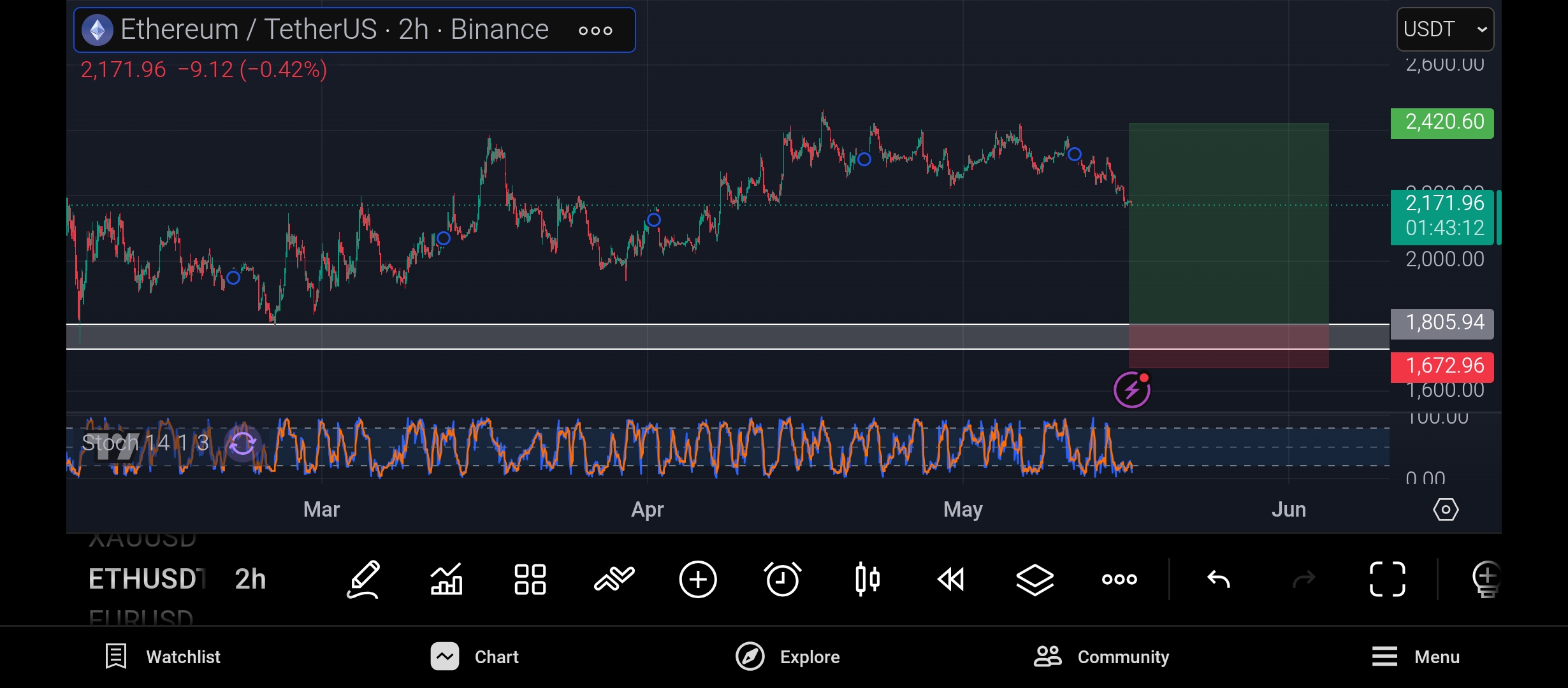The width and height of the screenshot is (1568, 688).
Task: Open the drawing tools pencil icon
Action: tap(364, 579)
